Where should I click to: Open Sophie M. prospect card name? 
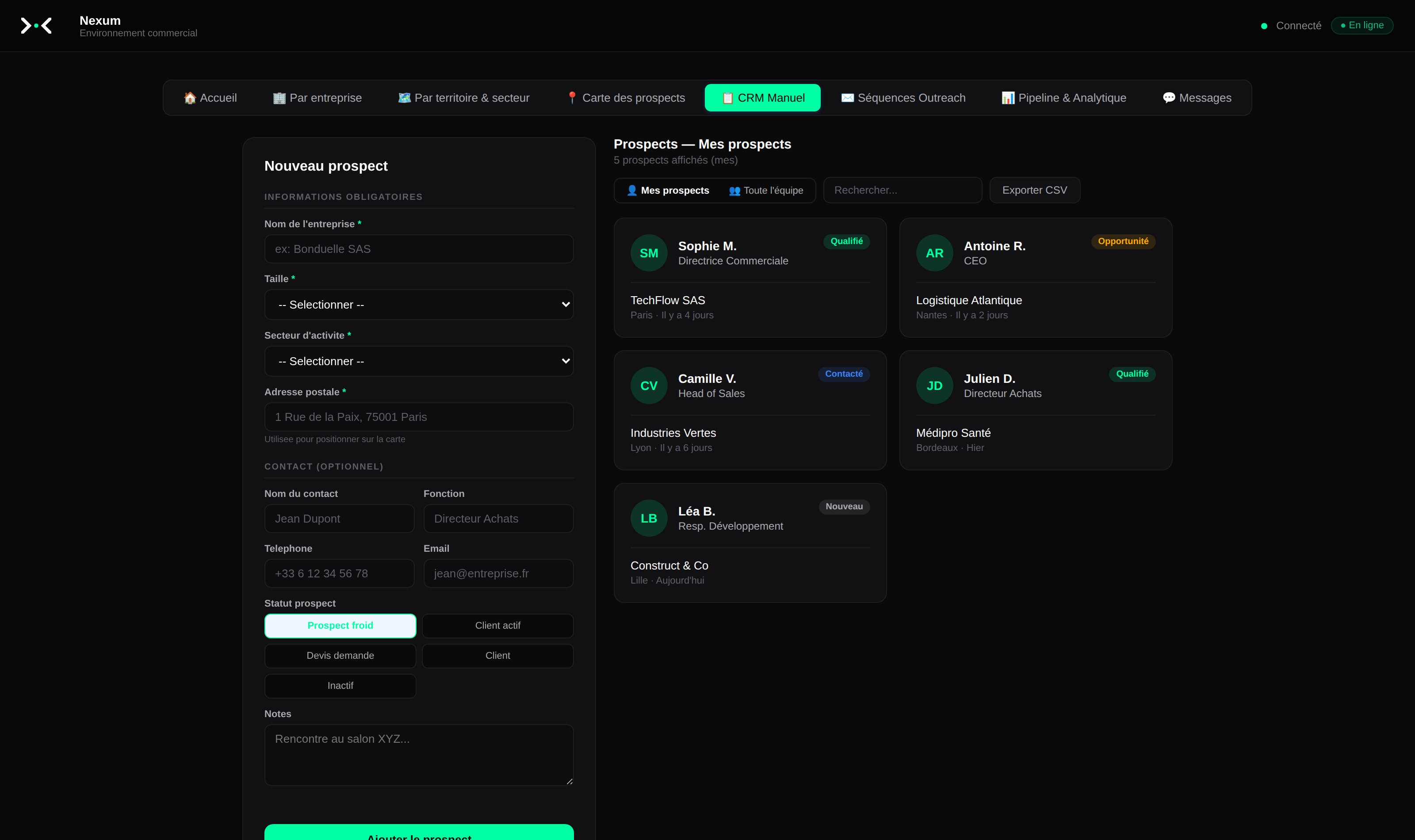coord(707,246)
